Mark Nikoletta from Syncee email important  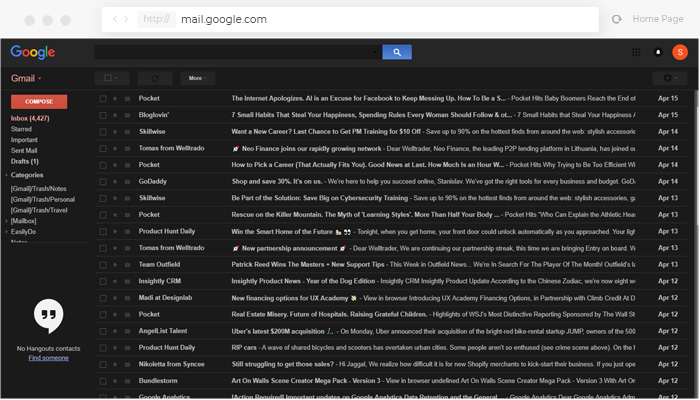pyautogui.click(x=127, y=365)
